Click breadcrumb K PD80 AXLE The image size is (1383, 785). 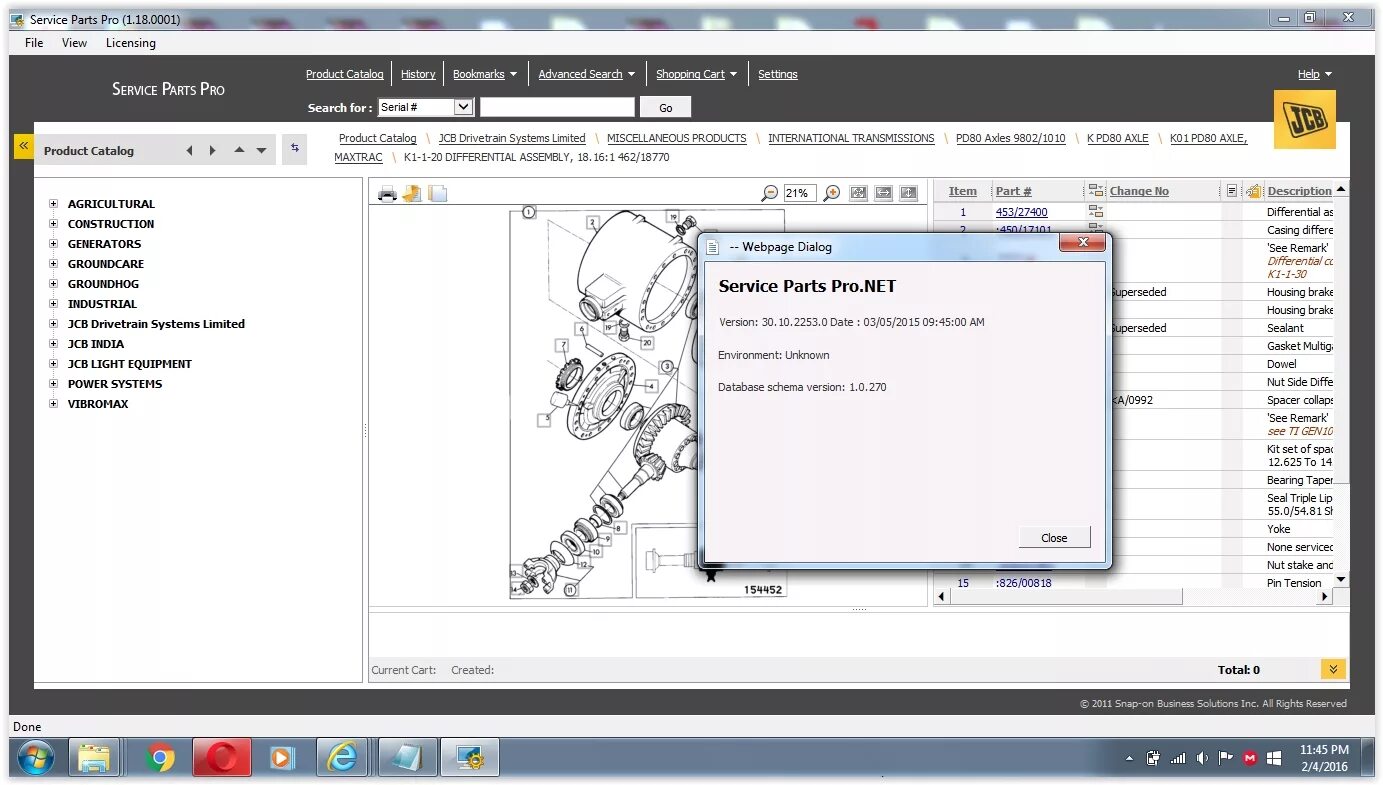1118,138
